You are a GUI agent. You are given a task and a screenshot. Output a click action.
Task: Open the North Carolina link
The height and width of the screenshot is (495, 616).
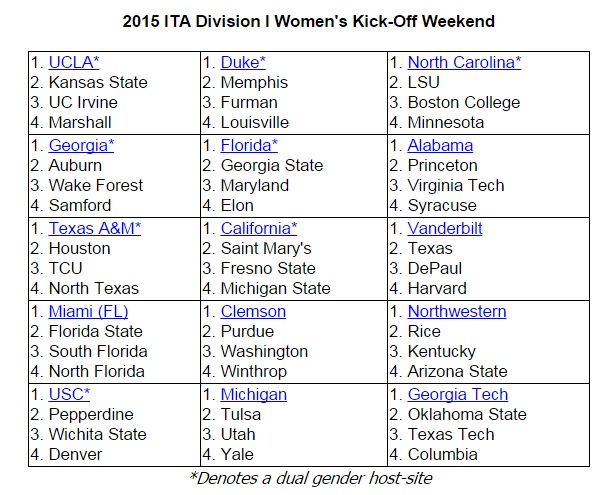pyautogui.click(x=464, y=63)
